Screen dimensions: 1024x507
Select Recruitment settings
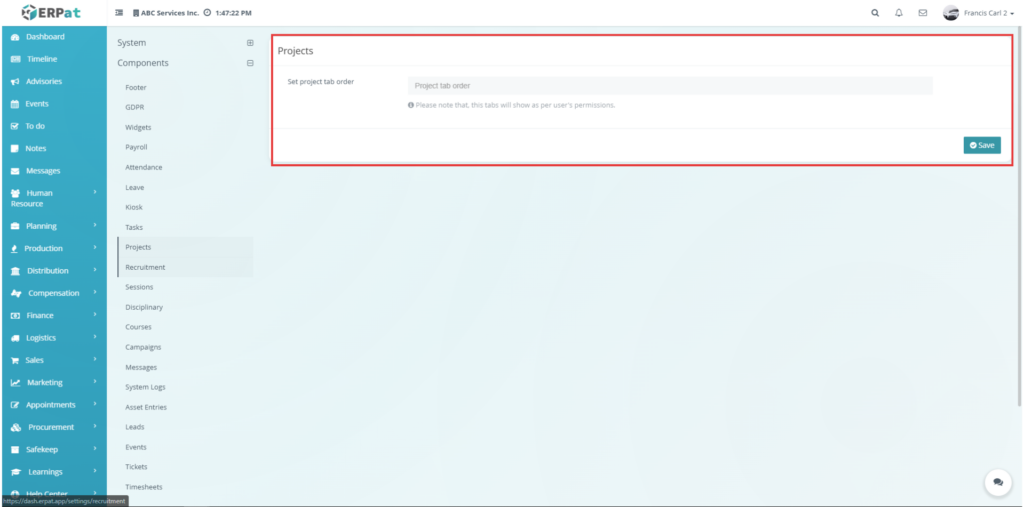point(185,267)
